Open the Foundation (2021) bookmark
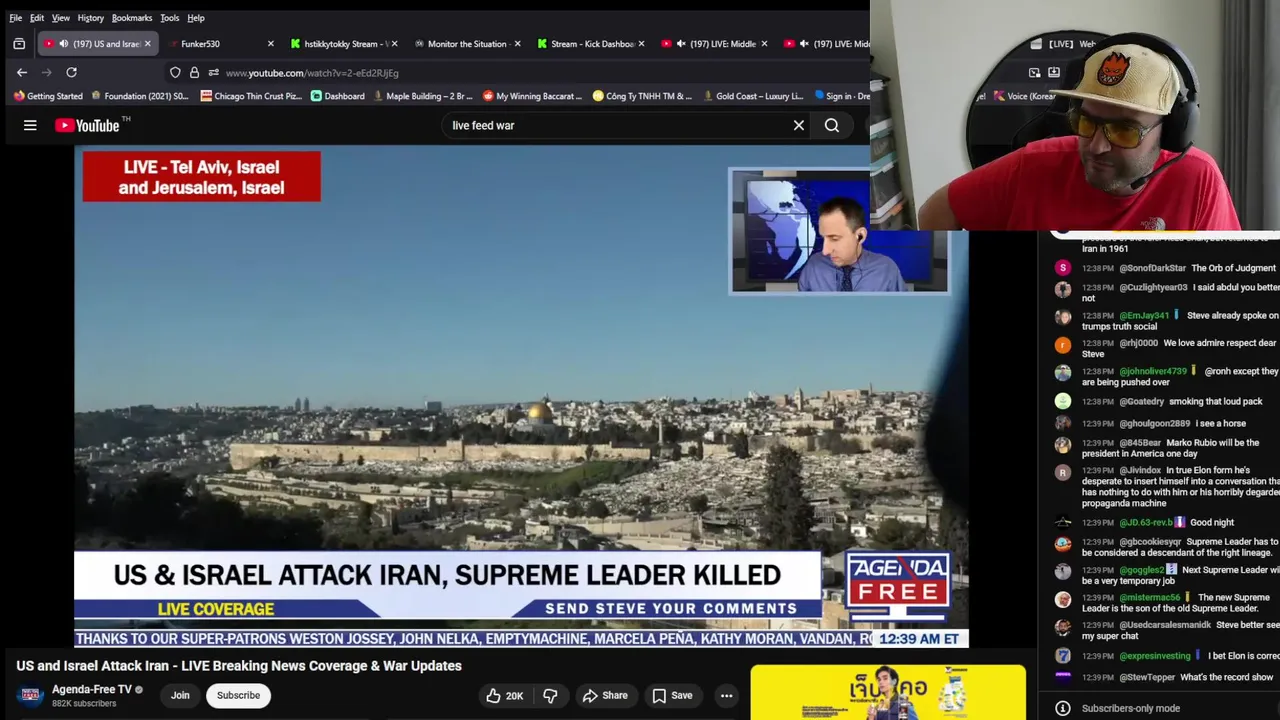1280x720 pixels. 140,96
